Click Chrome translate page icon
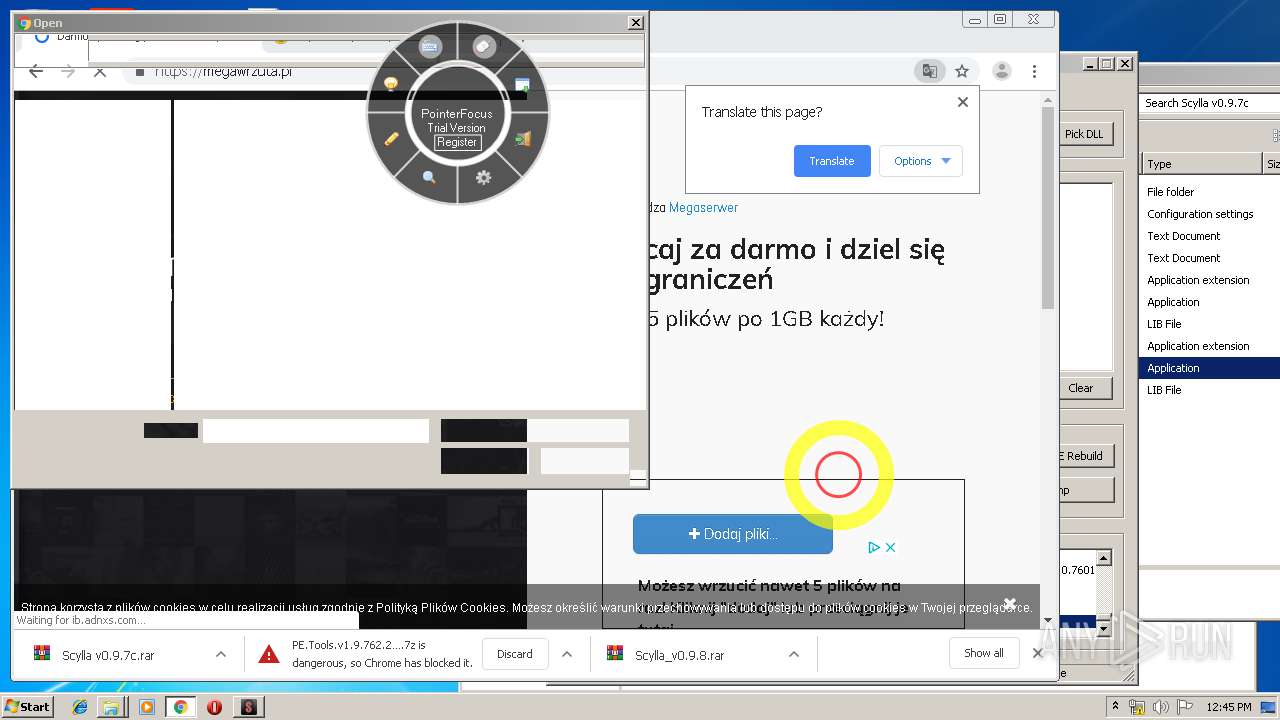 click(x=929, y=71)
